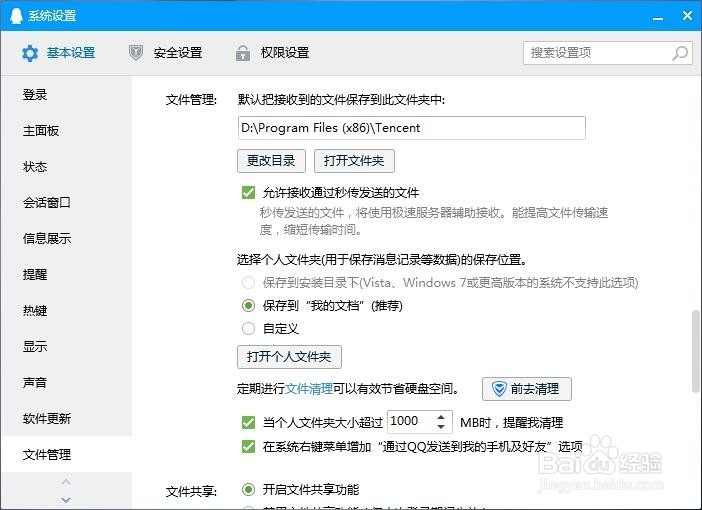Click the 打开个人文件夹 button
The width and height of the screenshot is (702, 510).
click(x=289, y=357)
